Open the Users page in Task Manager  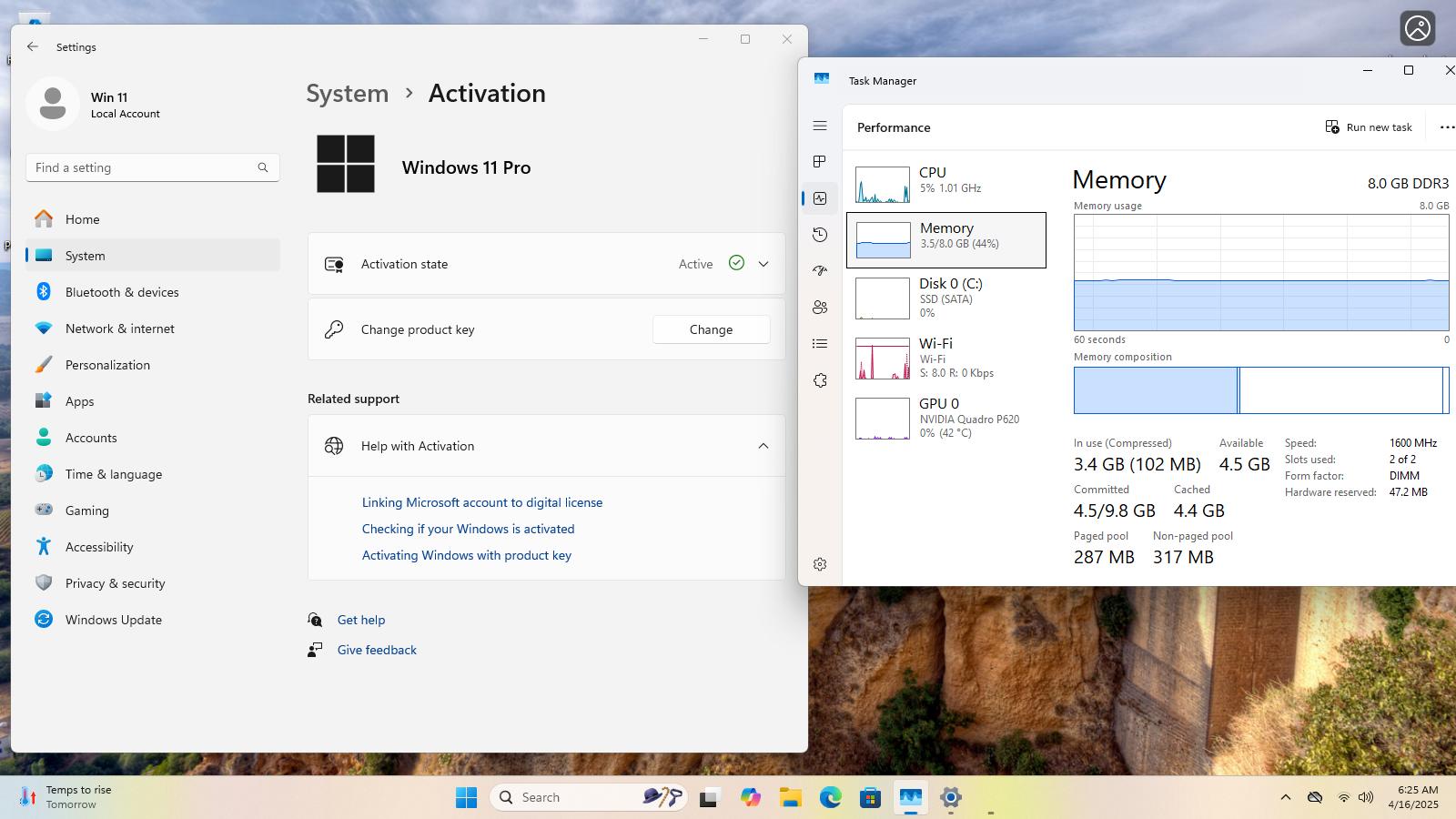(820, 308)
